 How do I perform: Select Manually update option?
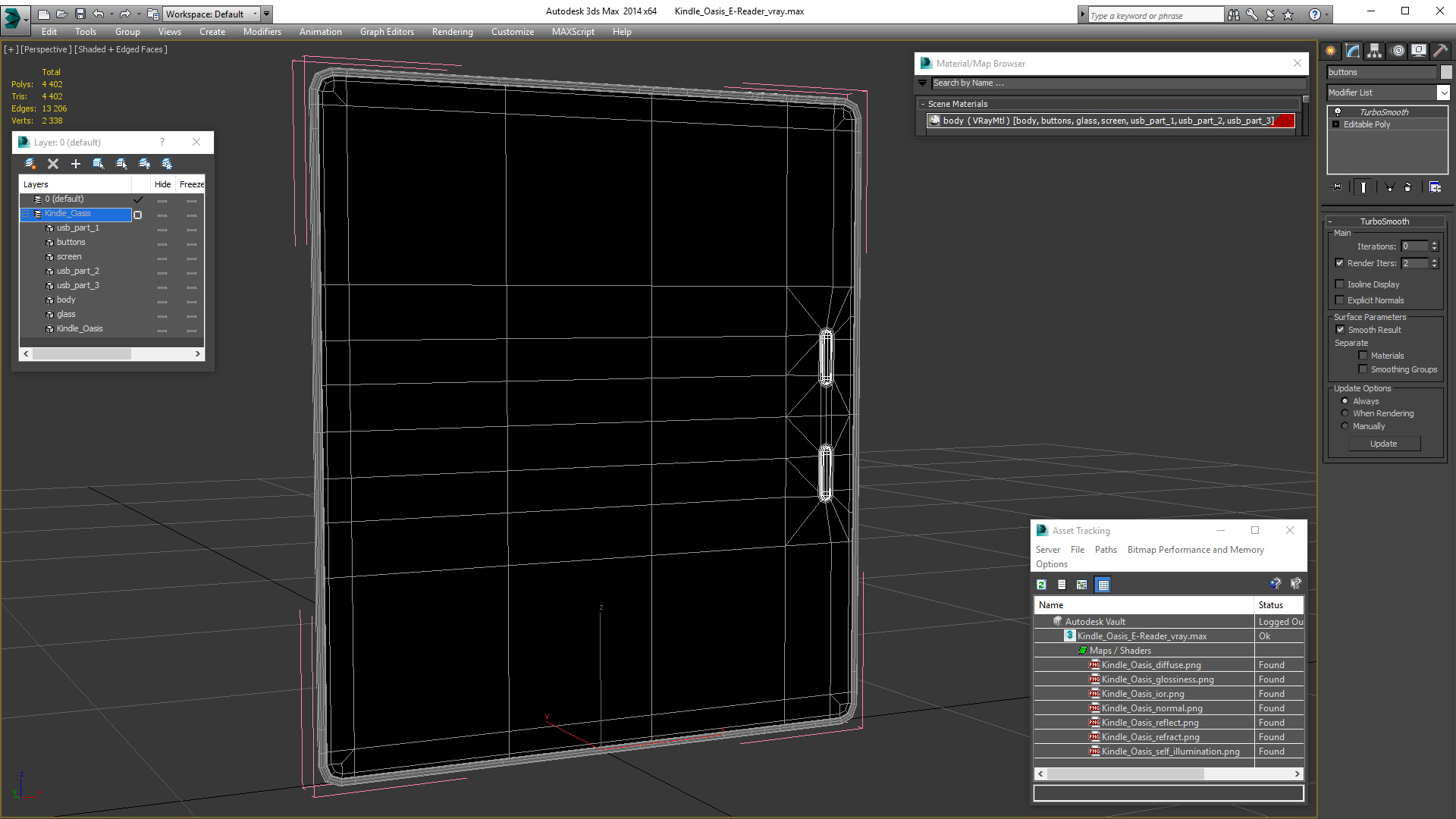[1345, 426]
